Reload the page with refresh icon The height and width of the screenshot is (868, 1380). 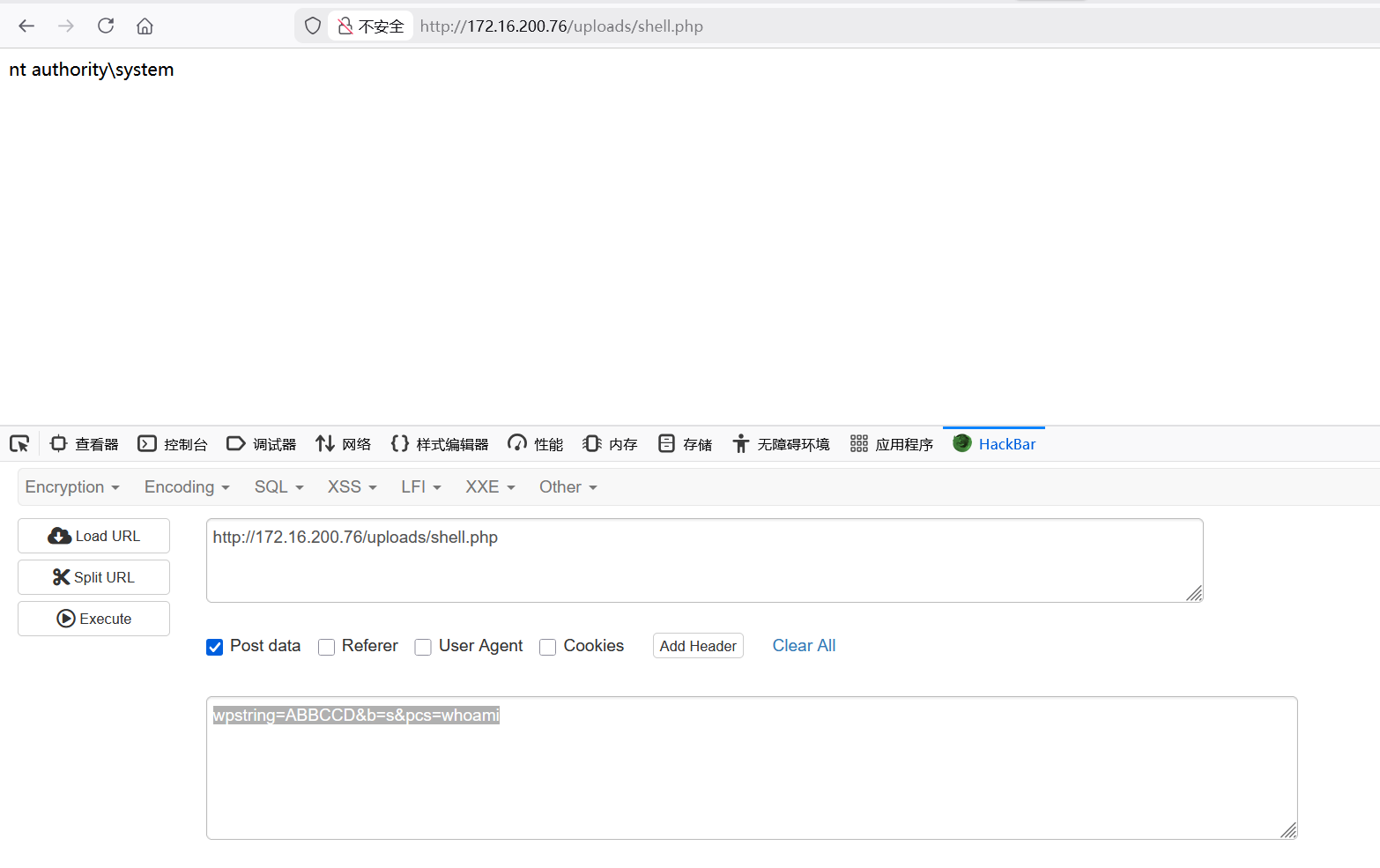(x=106, y=26)
